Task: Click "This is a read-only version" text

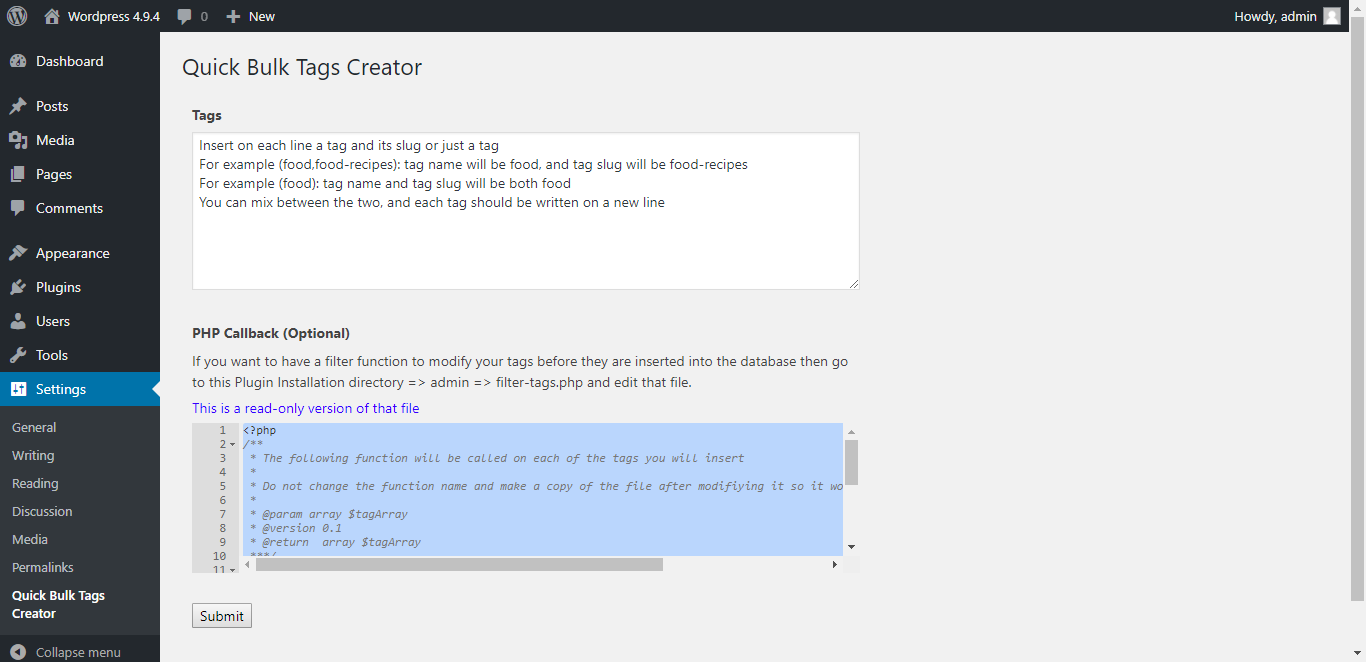Action: pos(306,408)
